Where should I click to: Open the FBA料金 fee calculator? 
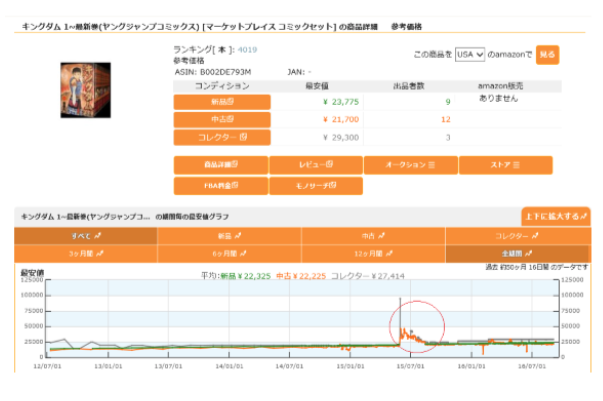tap(220, 185)
